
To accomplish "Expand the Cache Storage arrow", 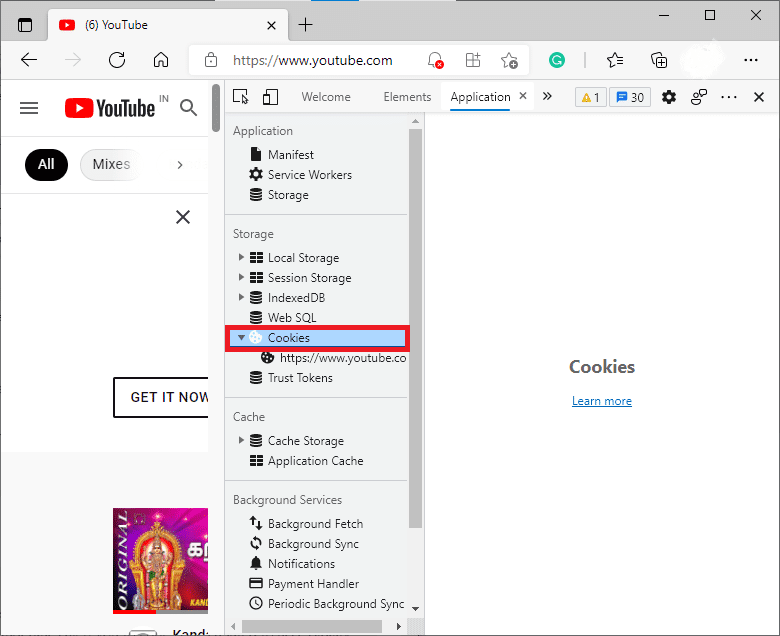I will 241,440.
